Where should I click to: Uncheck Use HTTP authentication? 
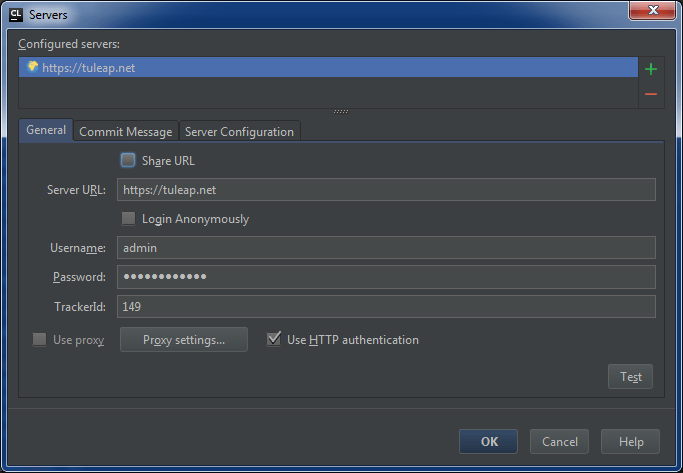[274, 340]
